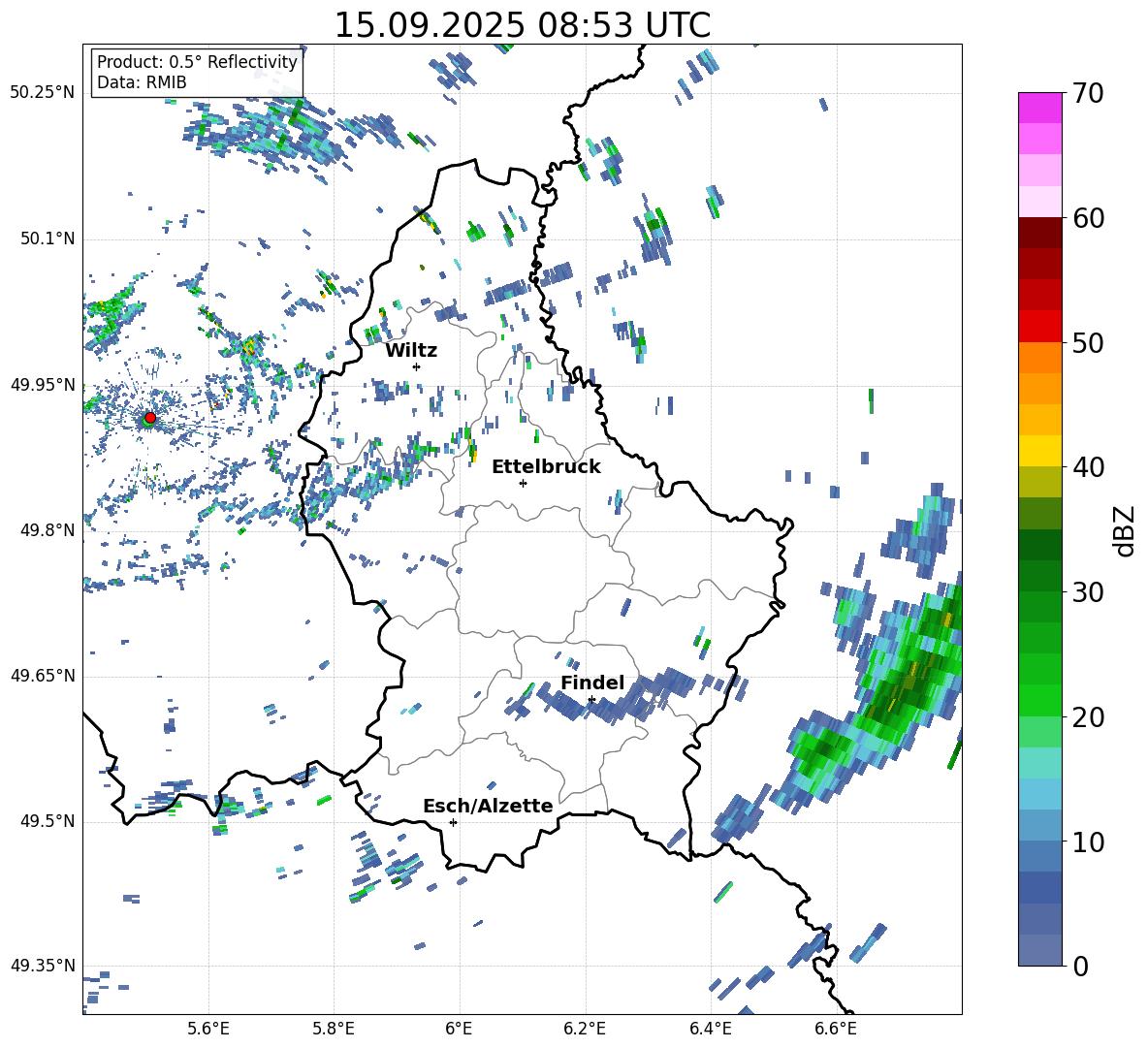Click the 6.6°E longitude label
The height and width of the screenshot is (1048, 1148).
(x=836, y=1029)
